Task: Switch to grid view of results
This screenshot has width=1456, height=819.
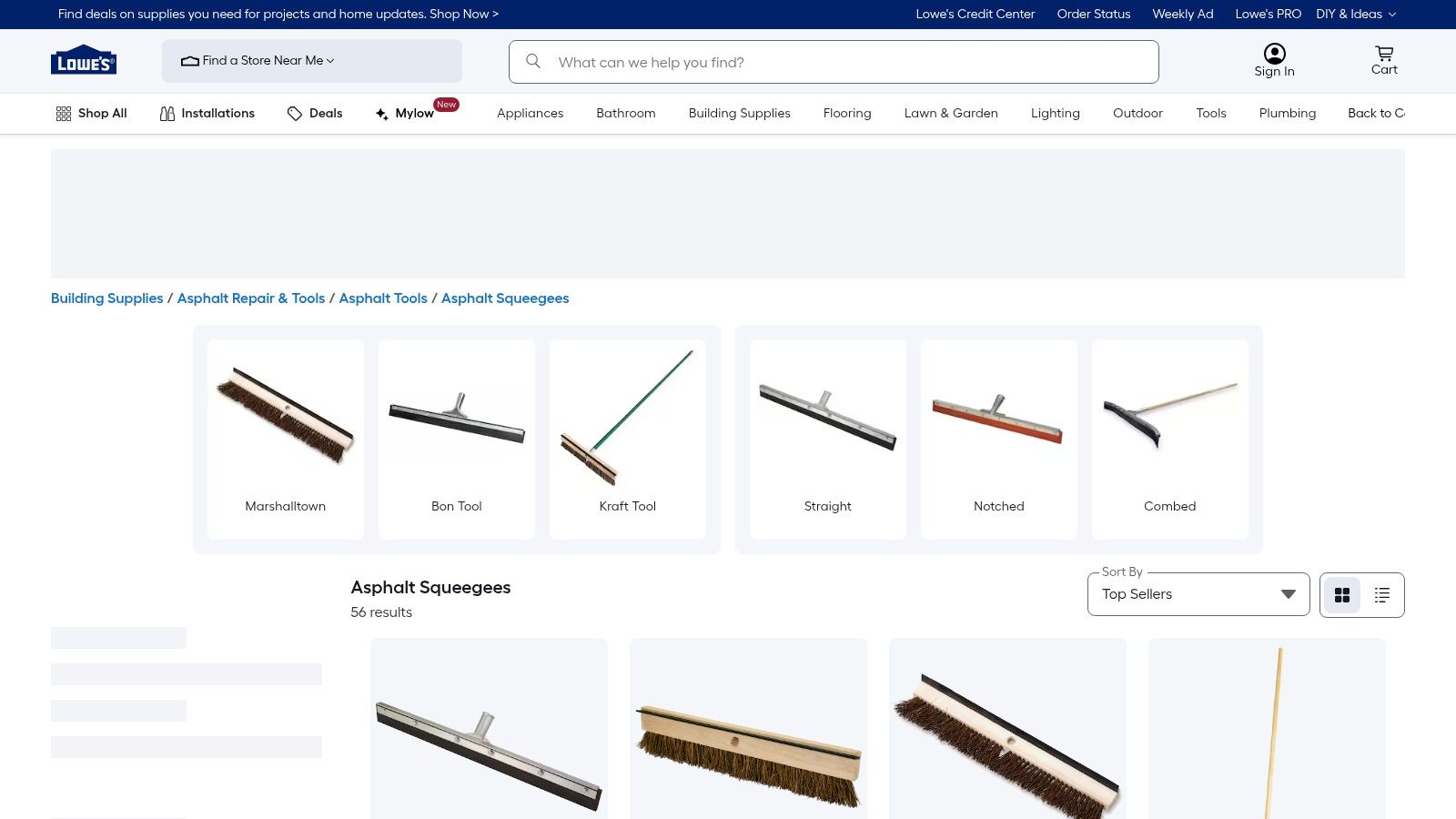Action: pos(1341,594)
